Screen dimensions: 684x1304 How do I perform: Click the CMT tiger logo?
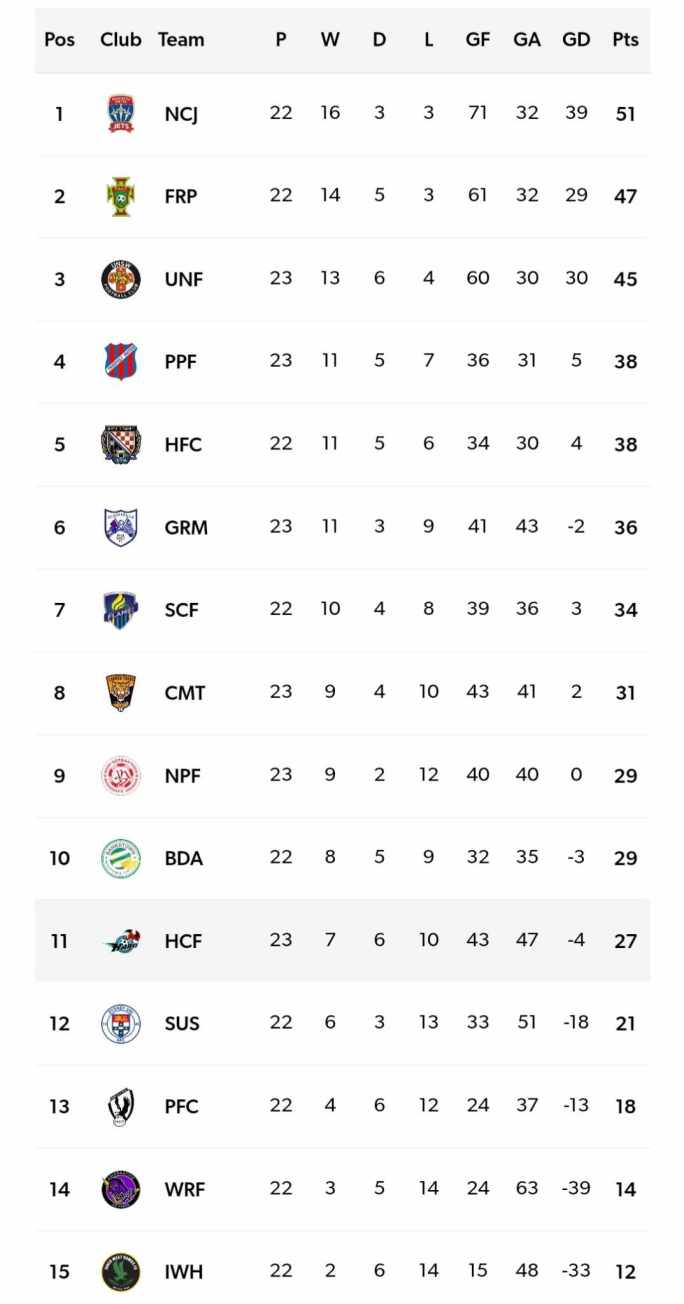121,692
